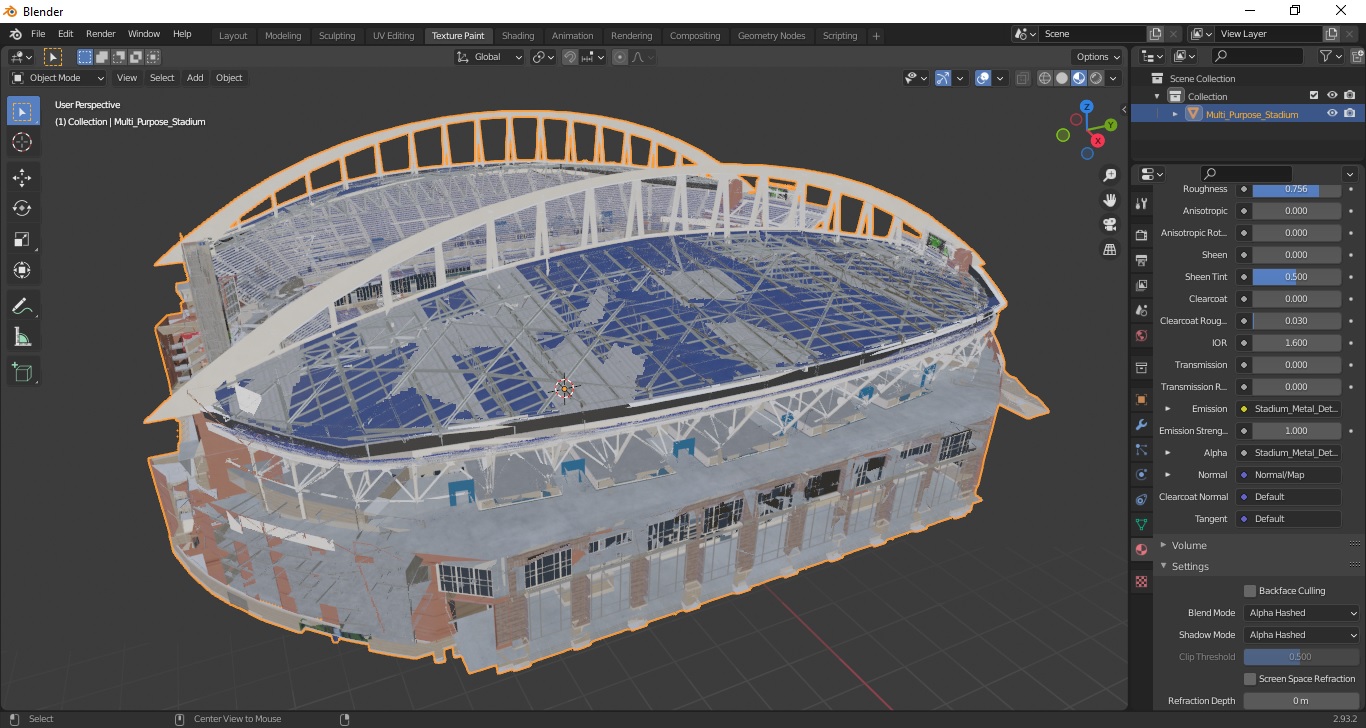This screenshot has width=1366, height=728.
Task: Open the Global transform orientation dropdown
Action: click(x=490, y=57)
